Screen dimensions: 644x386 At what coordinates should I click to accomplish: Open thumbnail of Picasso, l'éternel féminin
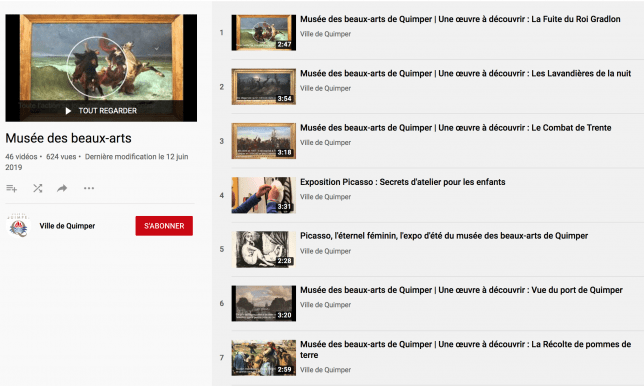coord(264,249)
